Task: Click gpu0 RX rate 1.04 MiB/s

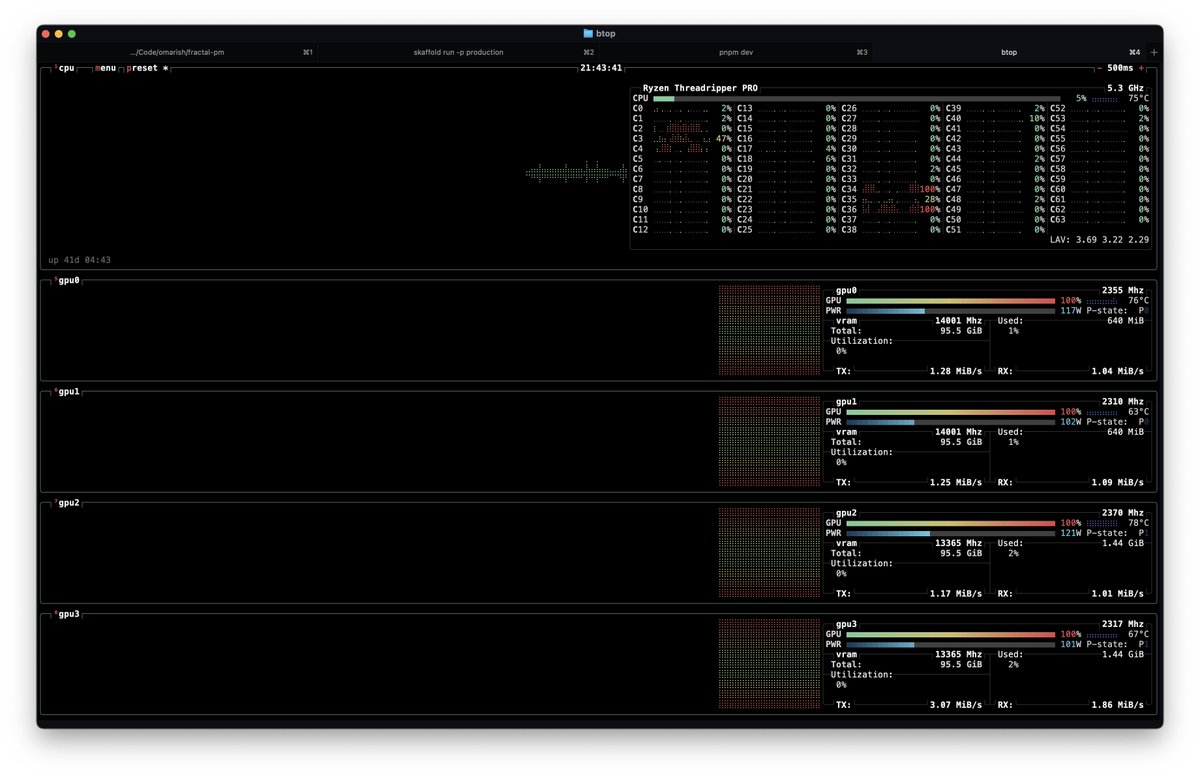Action: pyautogui.click(x=1118, y=371)
